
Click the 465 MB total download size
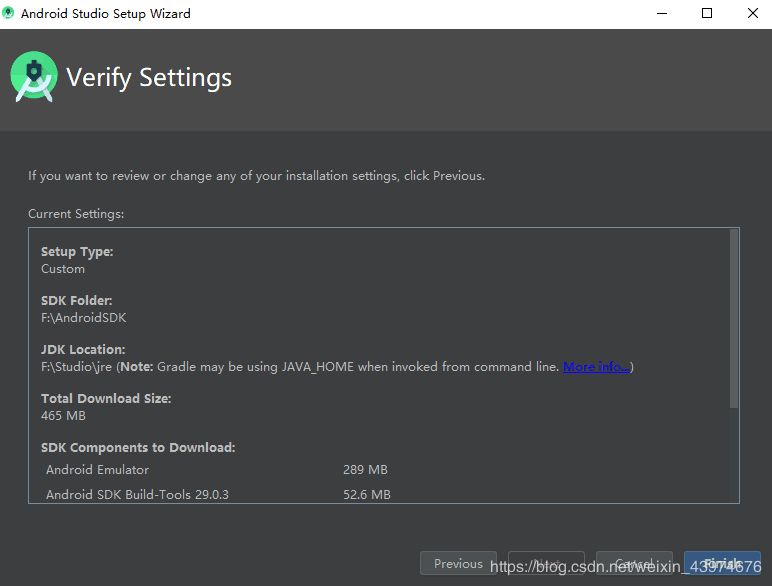(63, 415)
